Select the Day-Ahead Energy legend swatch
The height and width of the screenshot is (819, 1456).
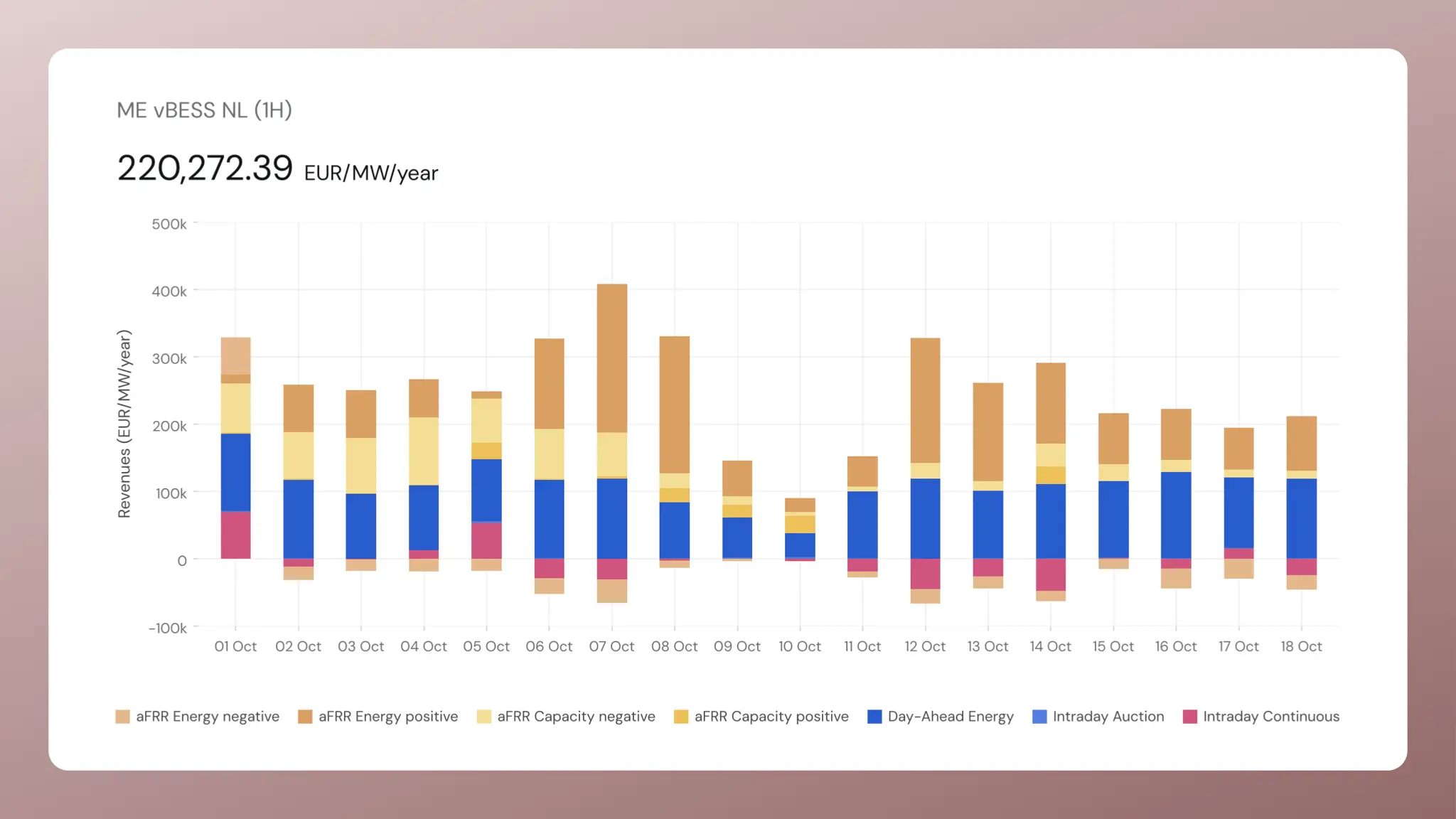(874, 717)
